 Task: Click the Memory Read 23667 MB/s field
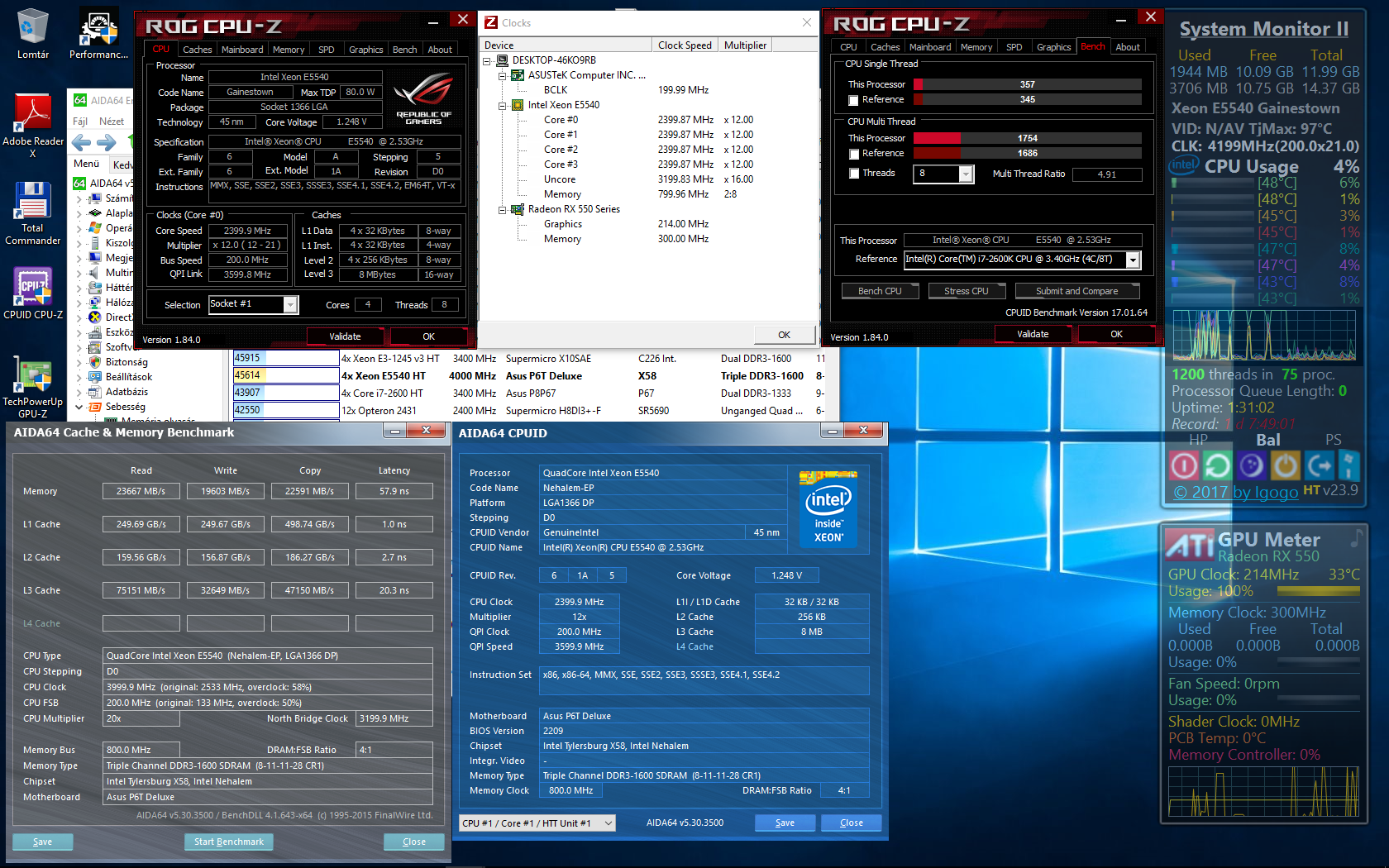tap(141, 491)
